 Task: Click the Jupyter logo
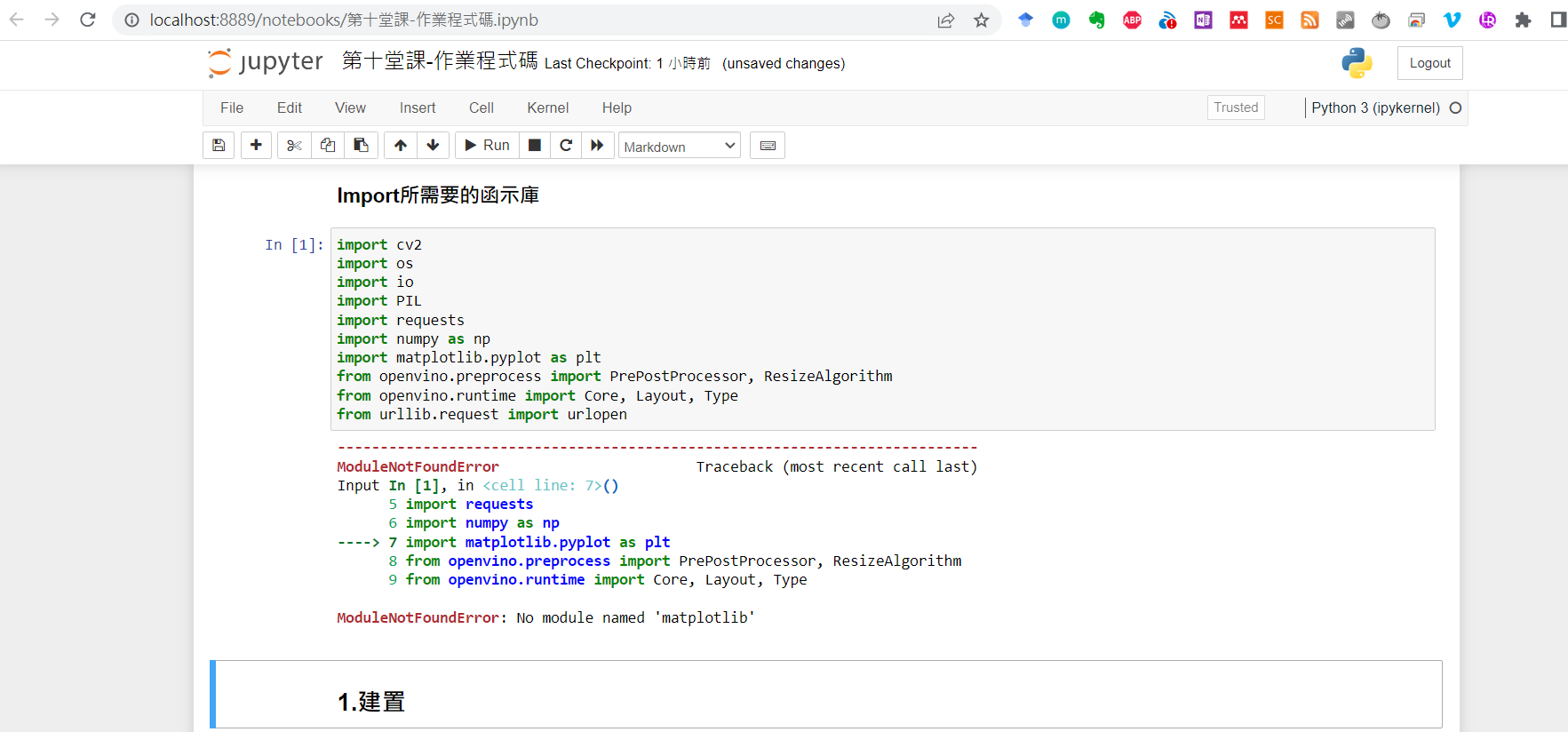266,62
